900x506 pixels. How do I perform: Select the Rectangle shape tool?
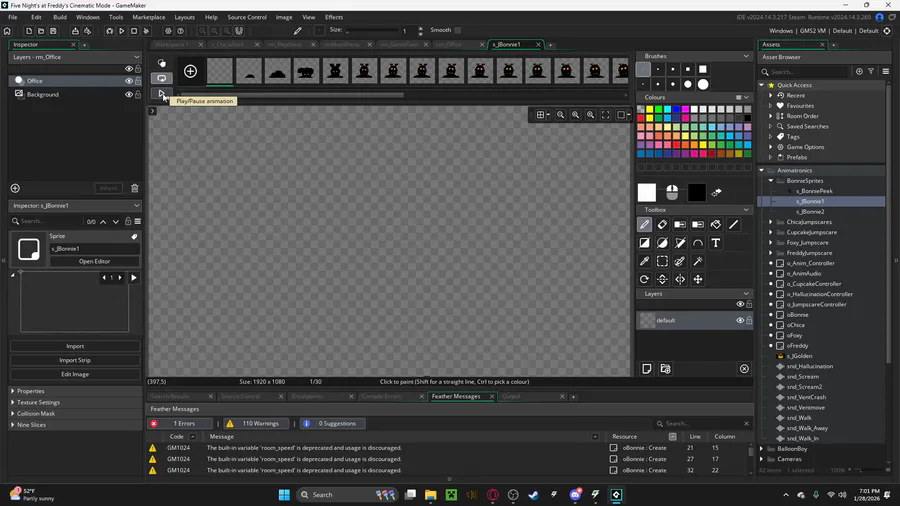click(644, 243)
